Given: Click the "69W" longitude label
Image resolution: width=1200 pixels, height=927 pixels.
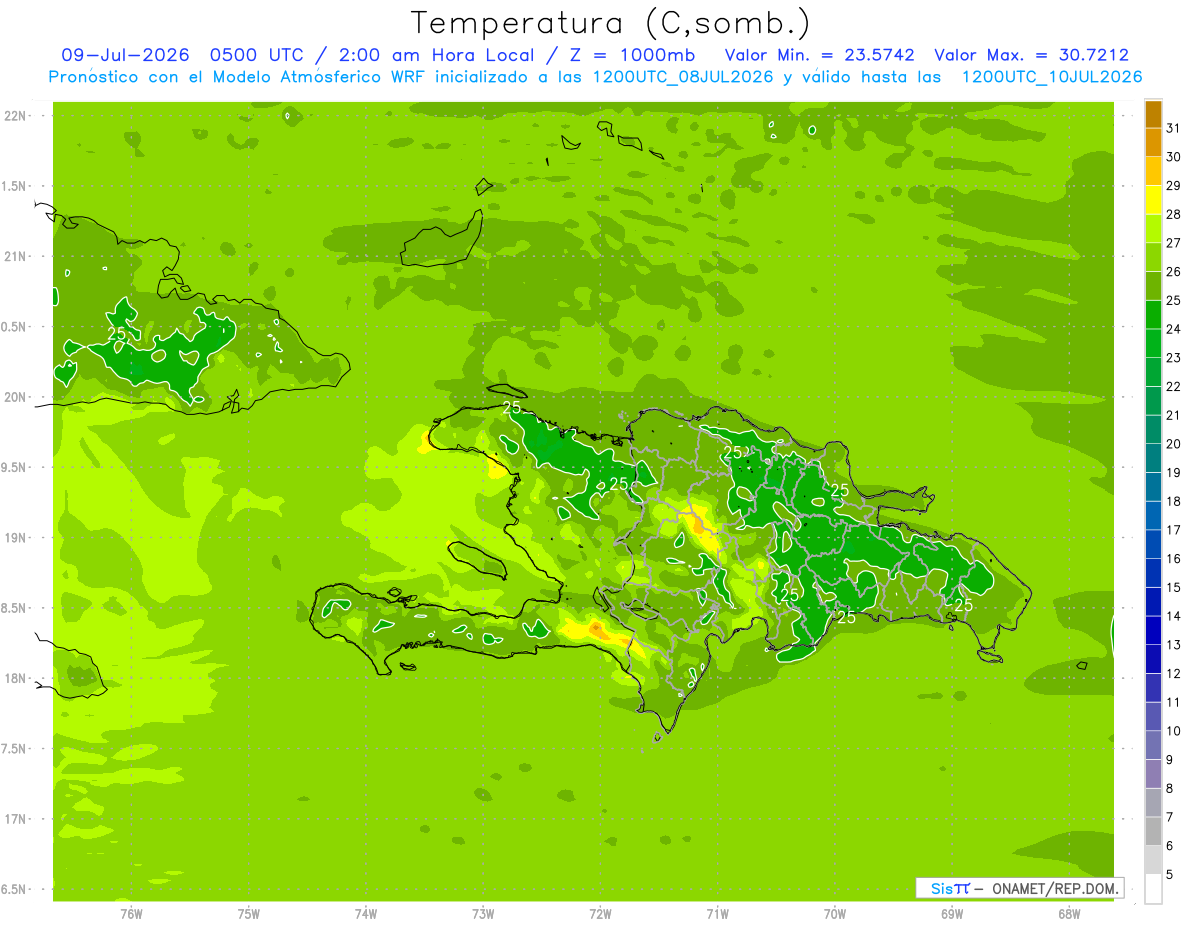Looking at the screenshot, I should [952, 913].
